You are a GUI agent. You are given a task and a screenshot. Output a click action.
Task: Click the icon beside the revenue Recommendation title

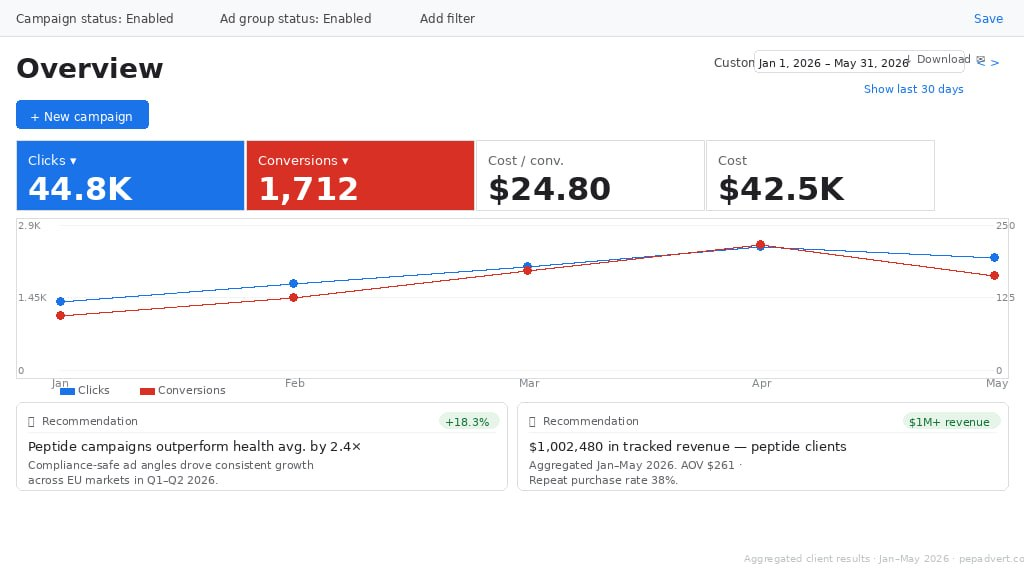[532, 422]
